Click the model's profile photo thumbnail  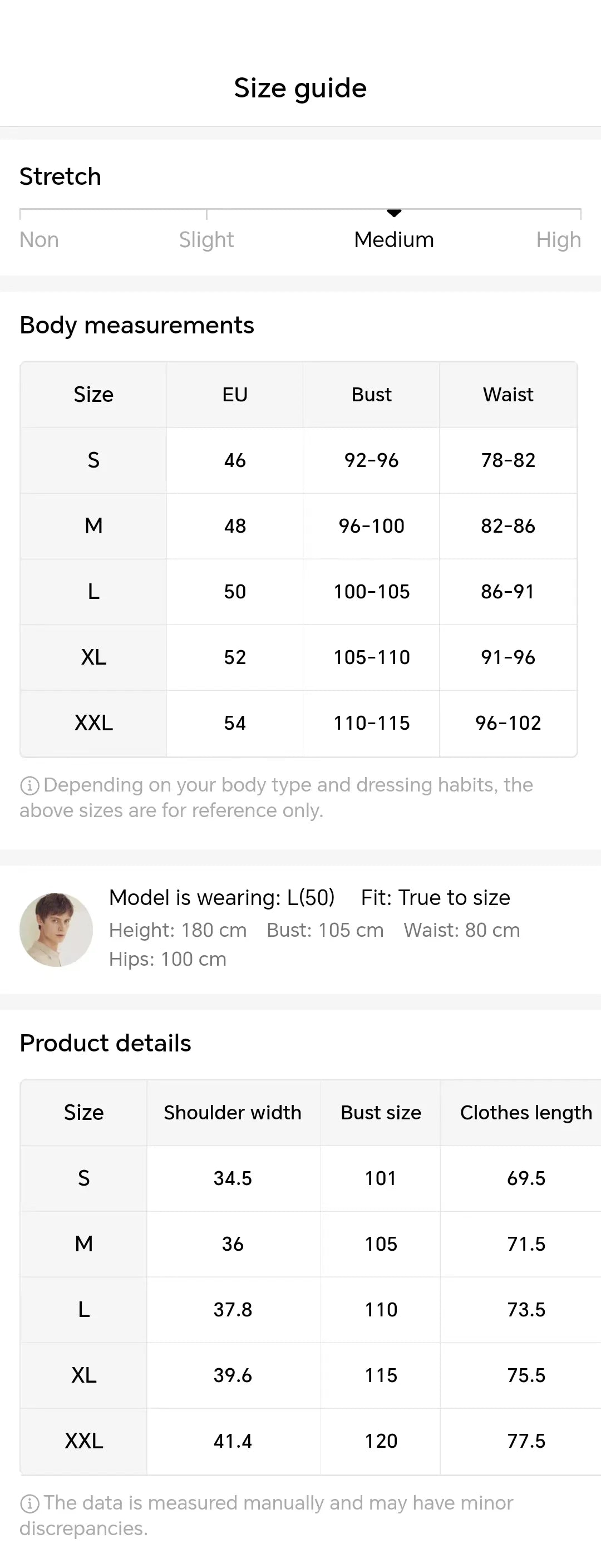(x=56, y=929)
